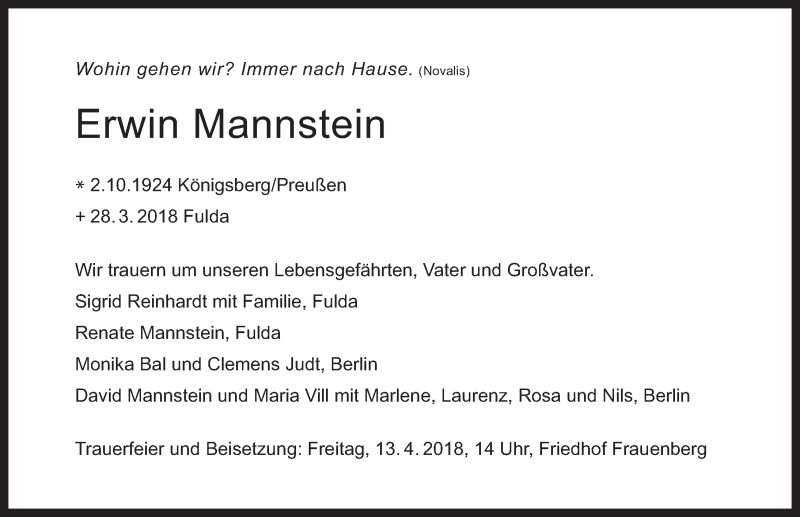This screenshot has width=800, height=517.
Task: Click the name Maria Vill
Action: 291,396
